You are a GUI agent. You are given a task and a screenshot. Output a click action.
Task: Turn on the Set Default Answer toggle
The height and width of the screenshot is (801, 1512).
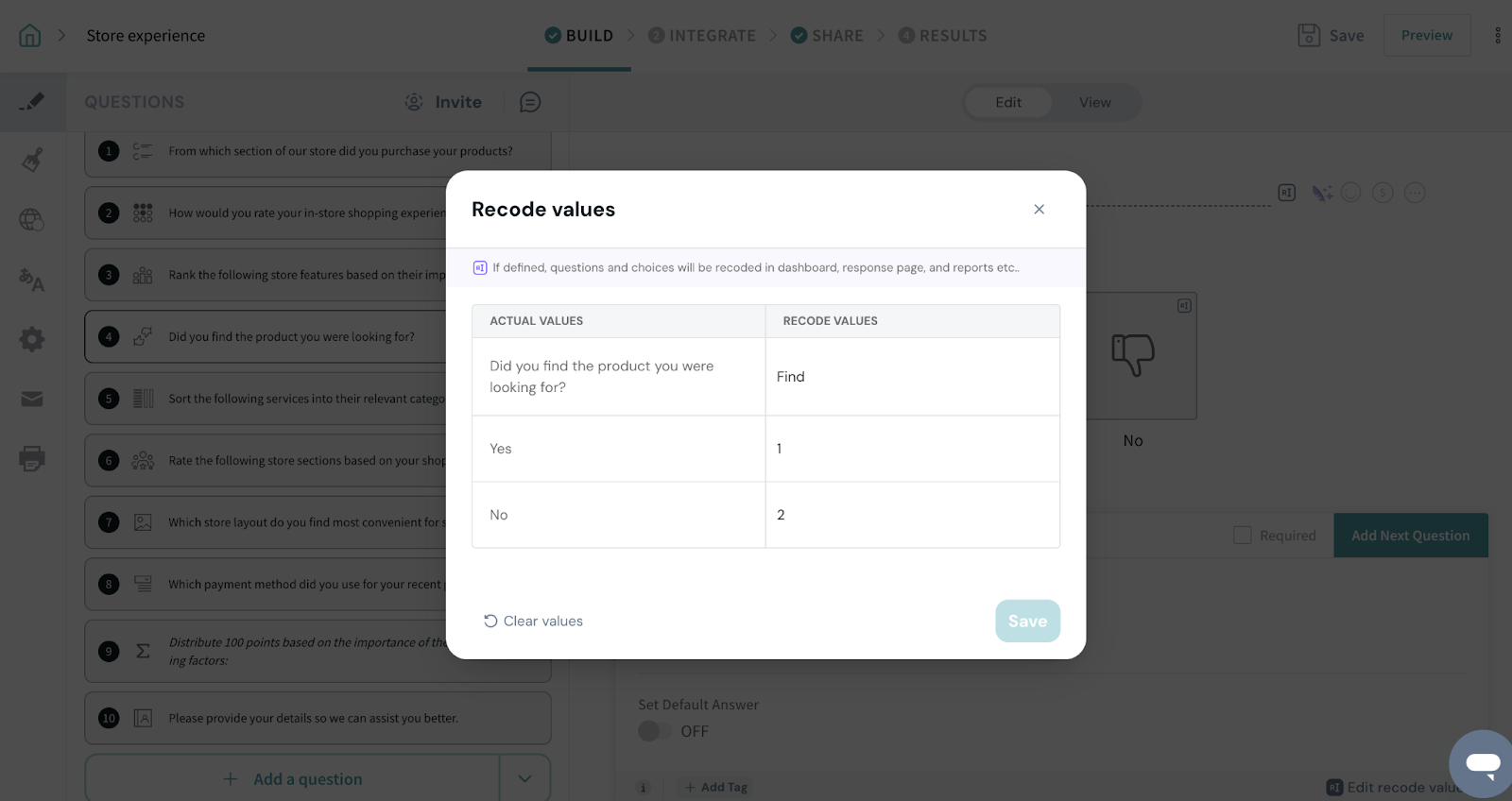click(654, 731)
